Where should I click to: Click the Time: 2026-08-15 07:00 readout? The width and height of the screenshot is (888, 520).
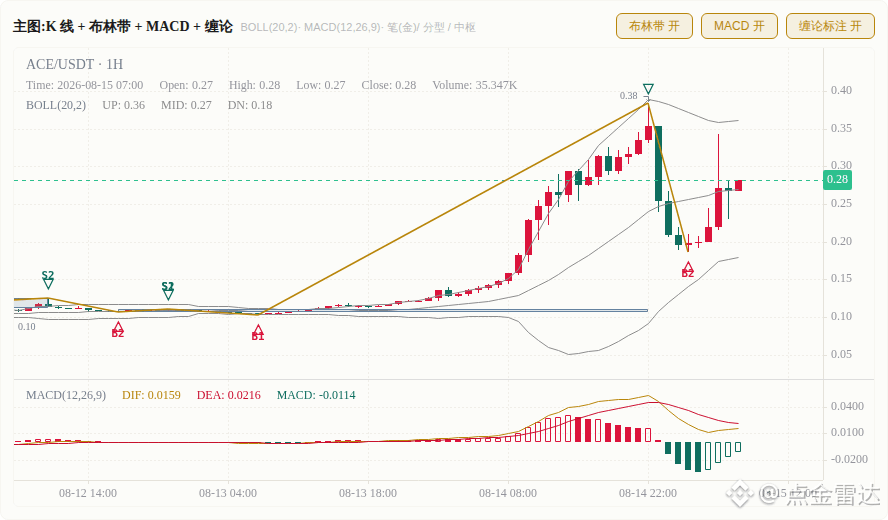tap(84, 85)
